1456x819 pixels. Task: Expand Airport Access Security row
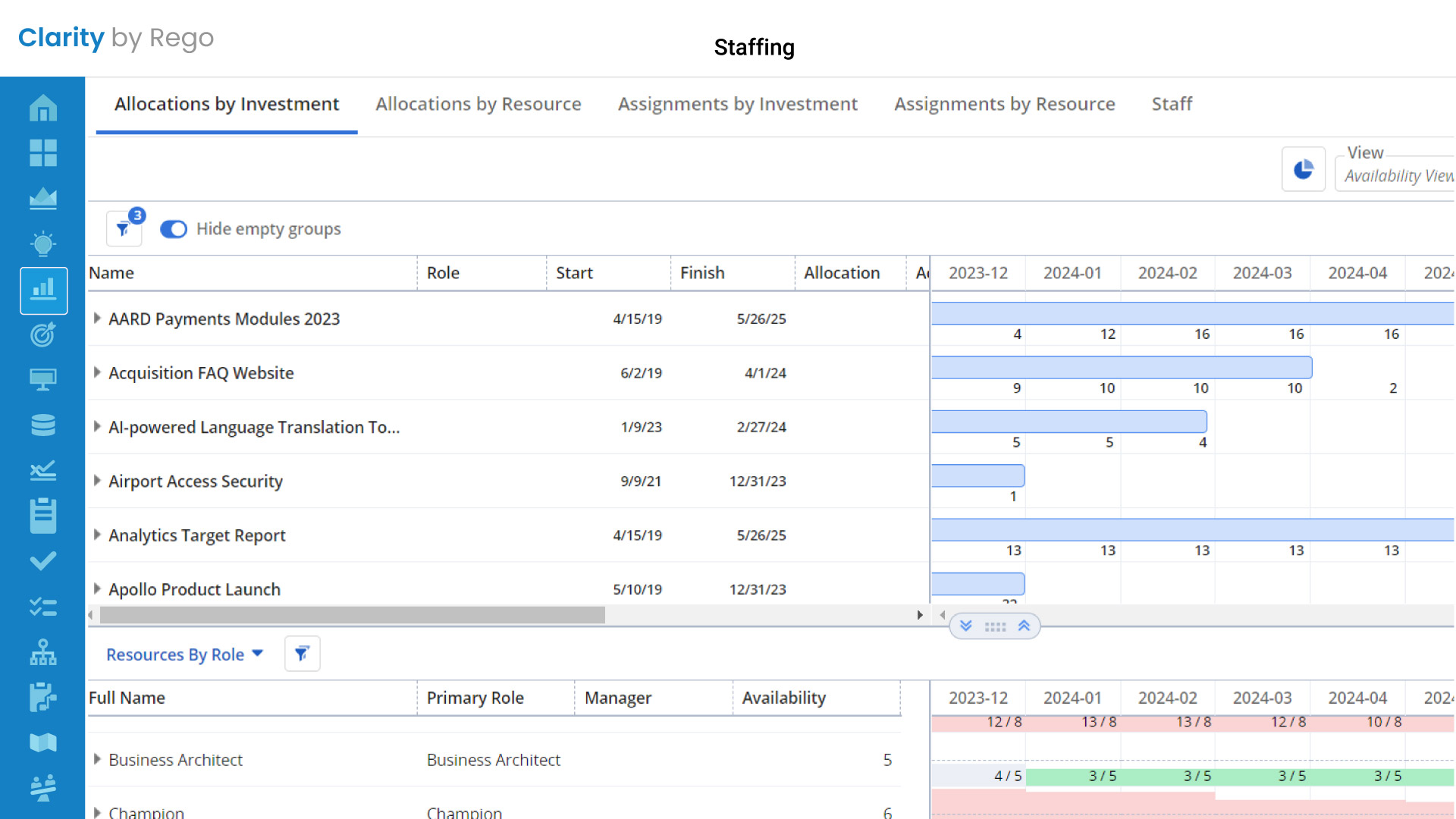point(97,481)
